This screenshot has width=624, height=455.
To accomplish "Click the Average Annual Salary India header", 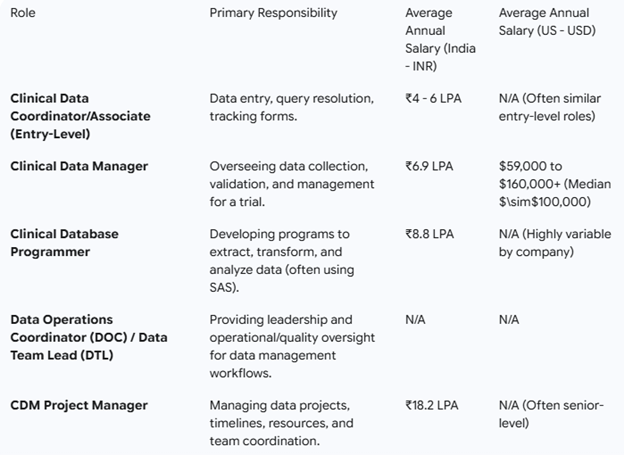I will tap(438, 38).
